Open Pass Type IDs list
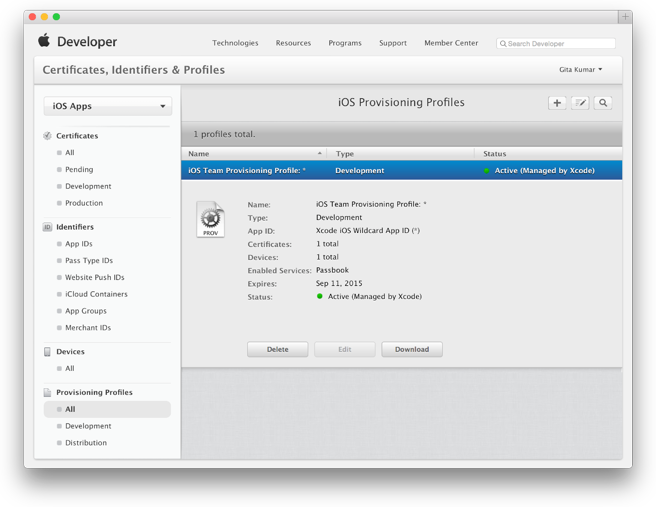The height and width of the screenshot is (507, 656). tap(89, 261)
